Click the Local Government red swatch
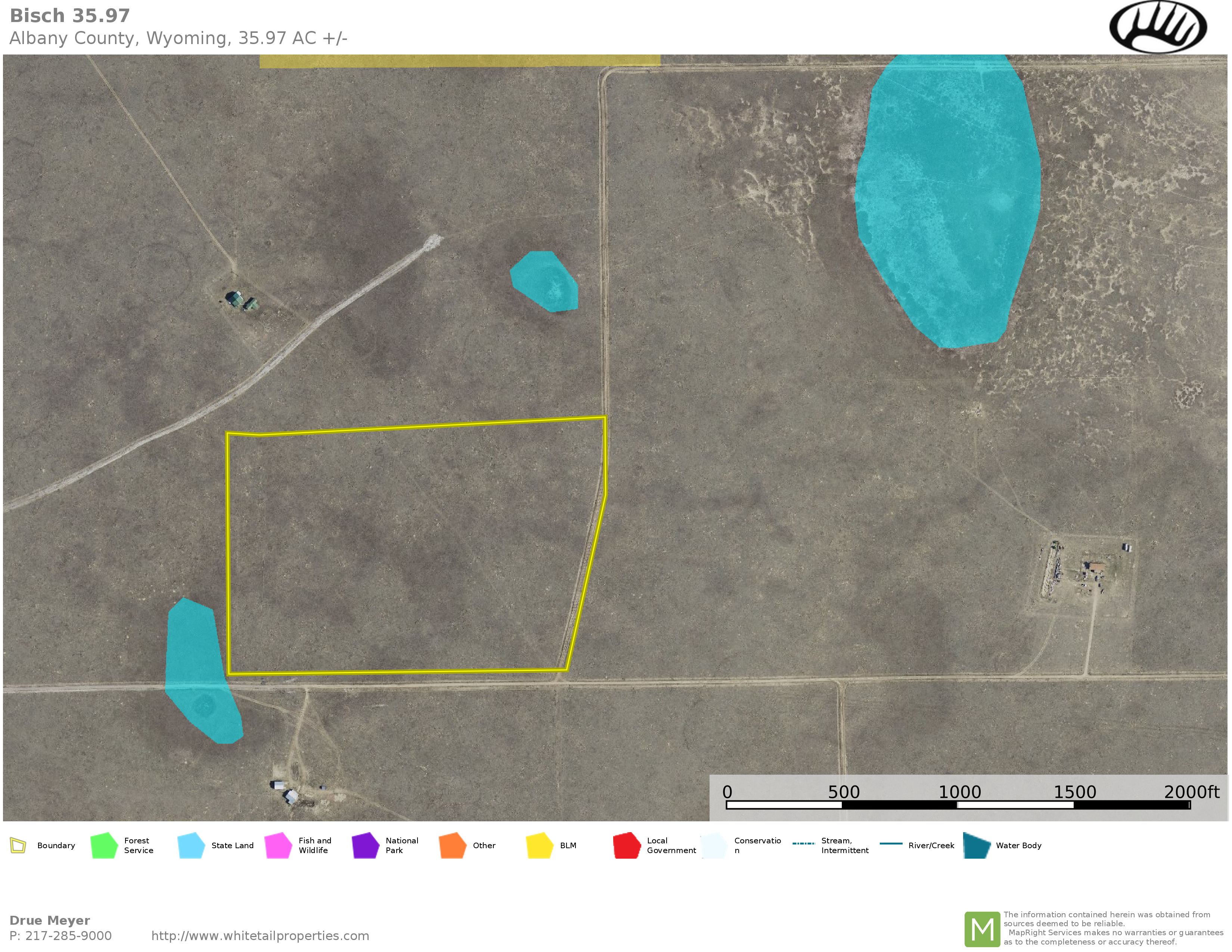This screenshot has height=952, width=1232. click(627, 845)
